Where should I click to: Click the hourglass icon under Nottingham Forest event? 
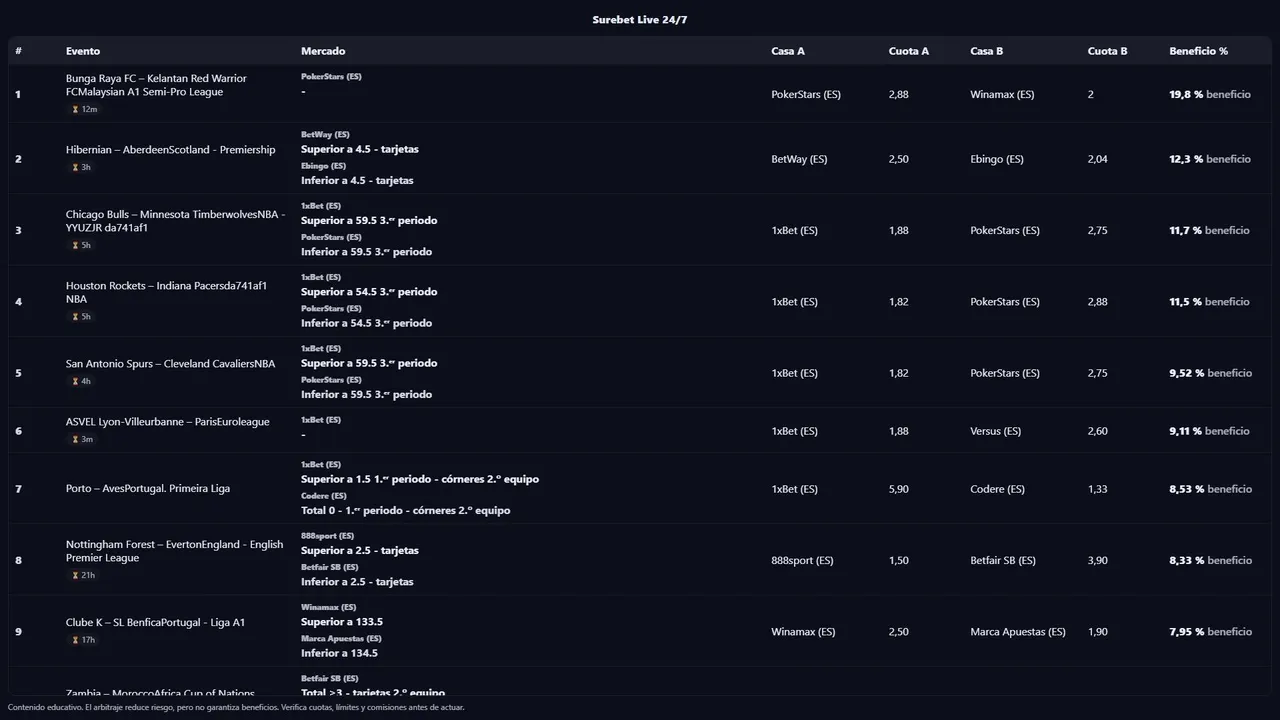coord(75,575)
